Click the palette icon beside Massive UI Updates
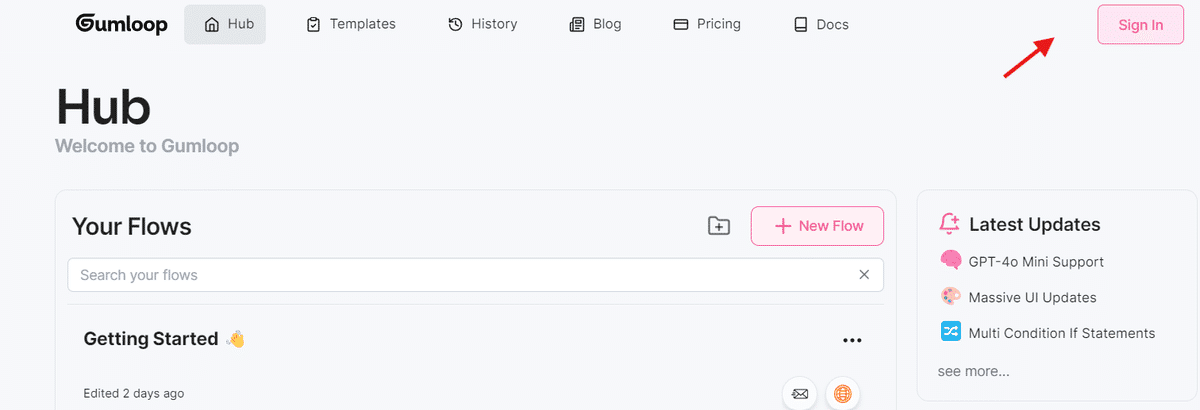1200x410 pixels. tap(951, 297)
